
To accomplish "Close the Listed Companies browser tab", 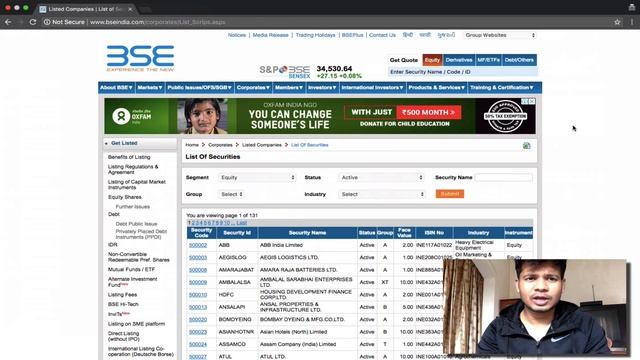I will pos(130,9).
